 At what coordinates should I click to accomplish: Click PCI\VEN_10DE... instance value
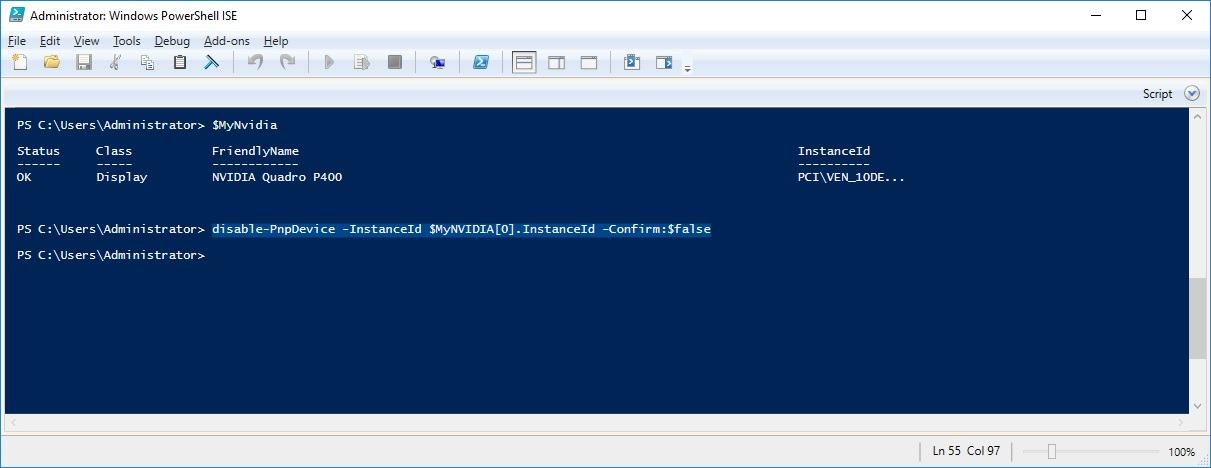(x=851, y=177)
